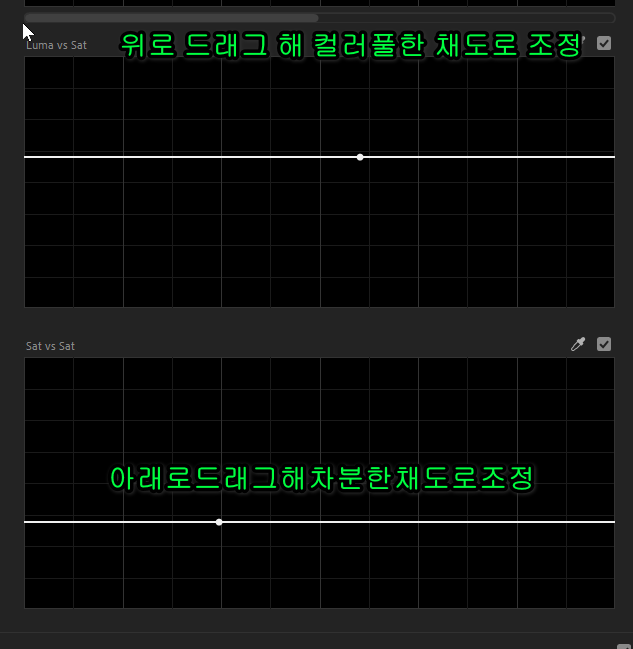Click the Luma vs Sat label
The height and width of the screenshot is (649, 633).
click(x=56, y=45)
